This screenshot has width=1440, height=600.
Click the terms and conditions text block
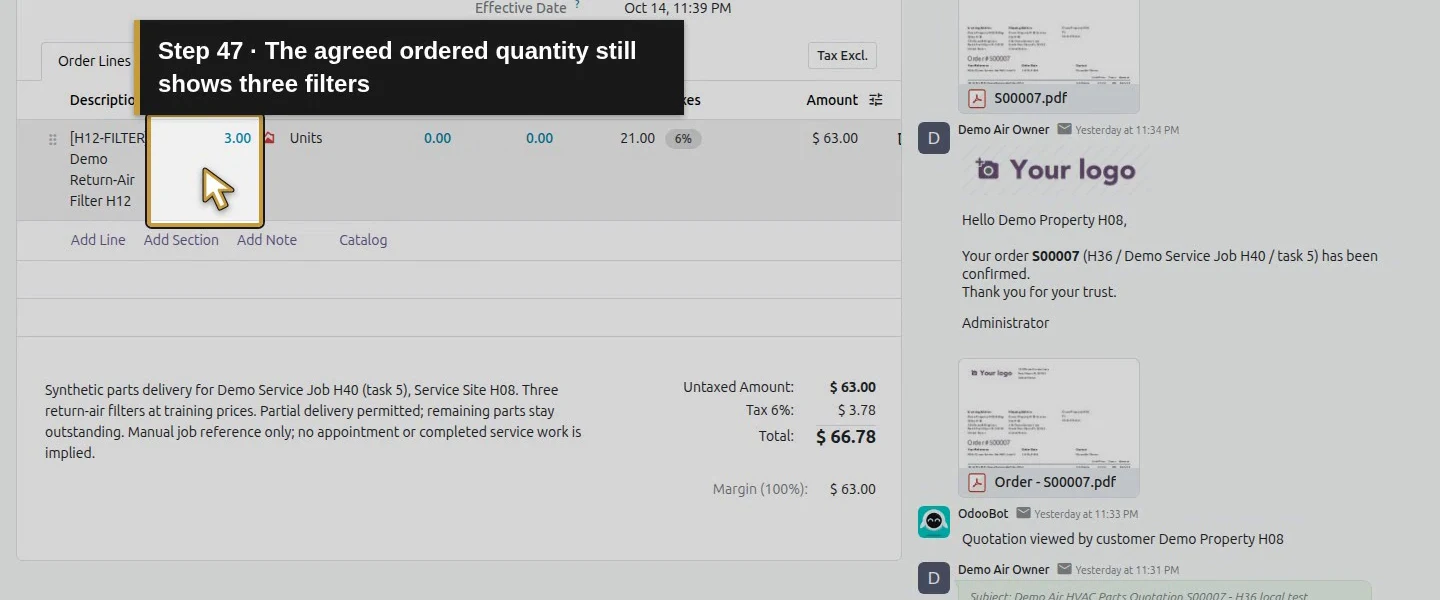(313, 421)
